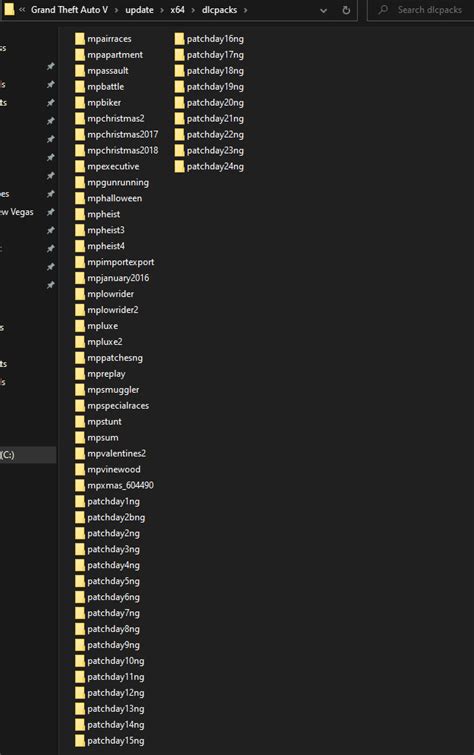Click the refresh button in address bar
474x755 pixels.
coord(346,10)
